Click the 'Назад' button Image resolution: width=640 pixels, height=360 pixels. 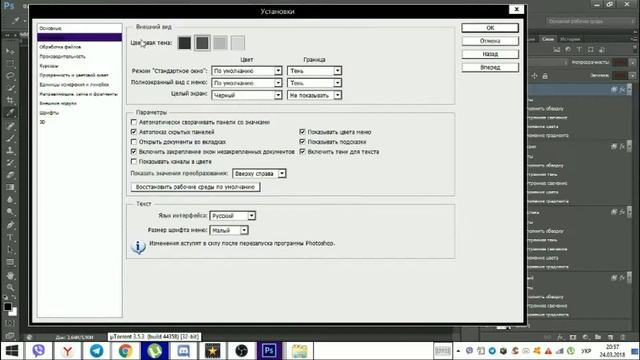click(490, 54)
